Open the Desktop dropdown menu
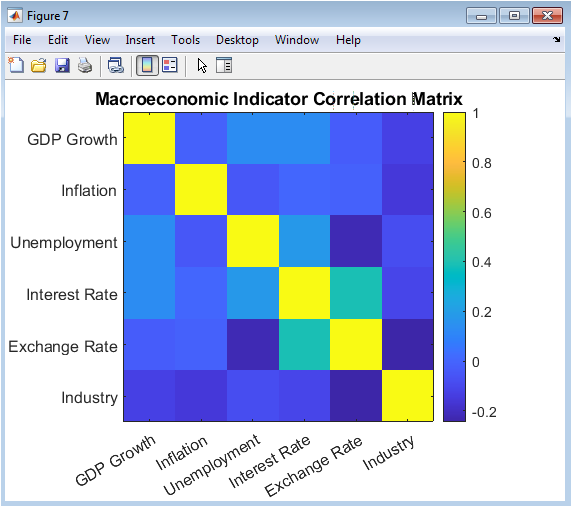The width and height of the screenshot is (572, 507). click(237, 40)
